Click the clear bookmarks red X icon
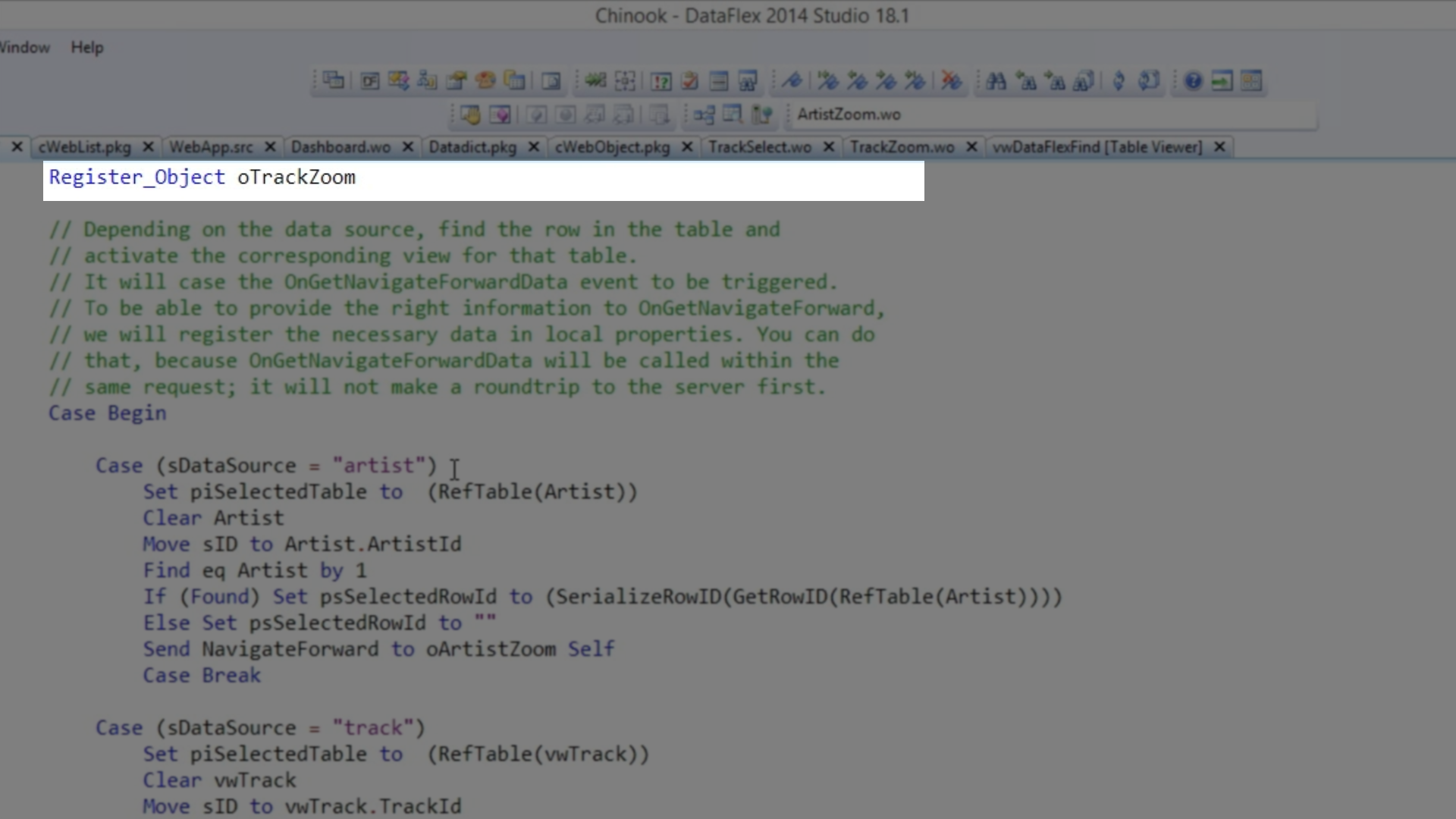 [951, 81]
